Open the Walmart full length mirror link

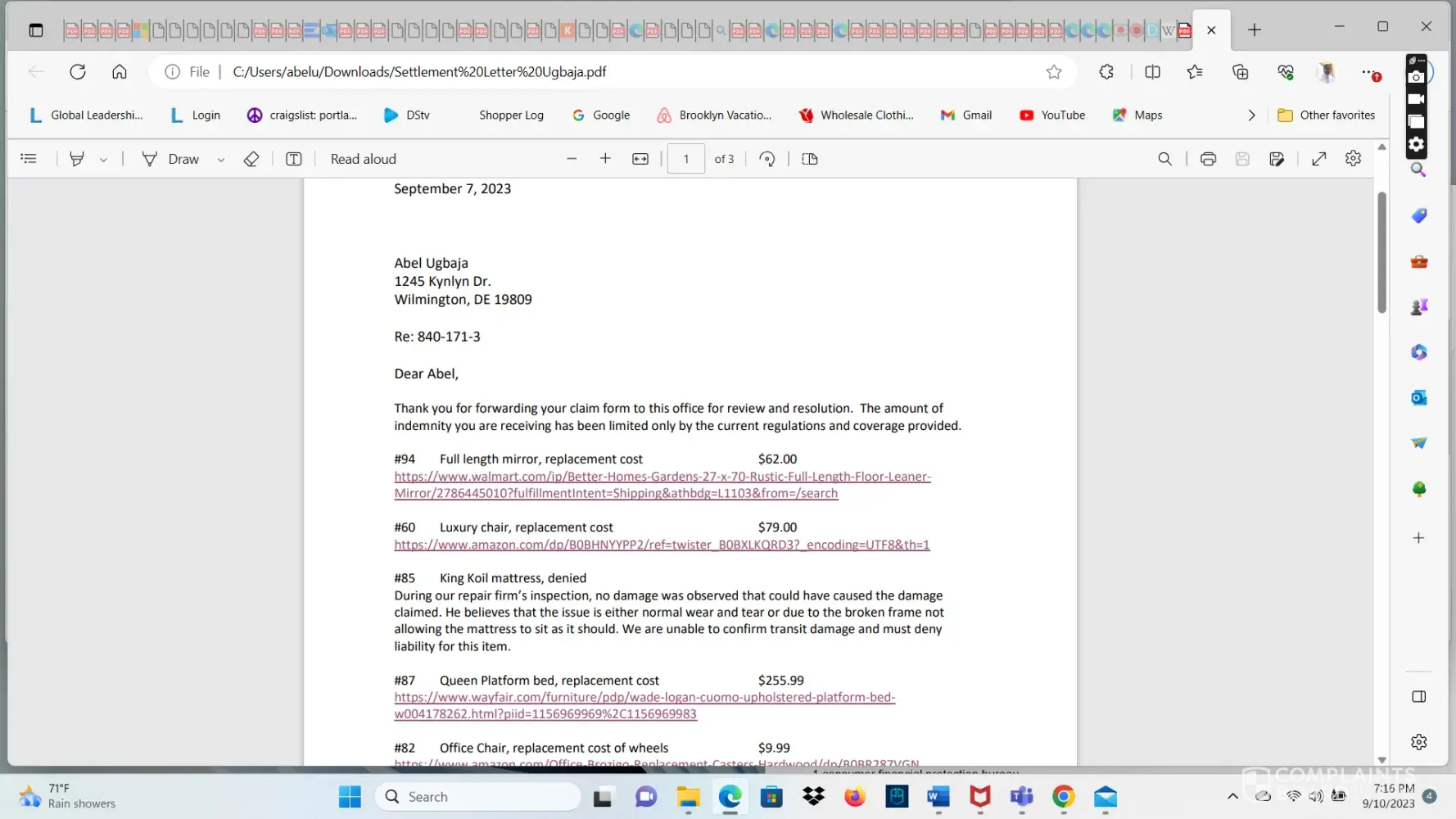point(662,477)
